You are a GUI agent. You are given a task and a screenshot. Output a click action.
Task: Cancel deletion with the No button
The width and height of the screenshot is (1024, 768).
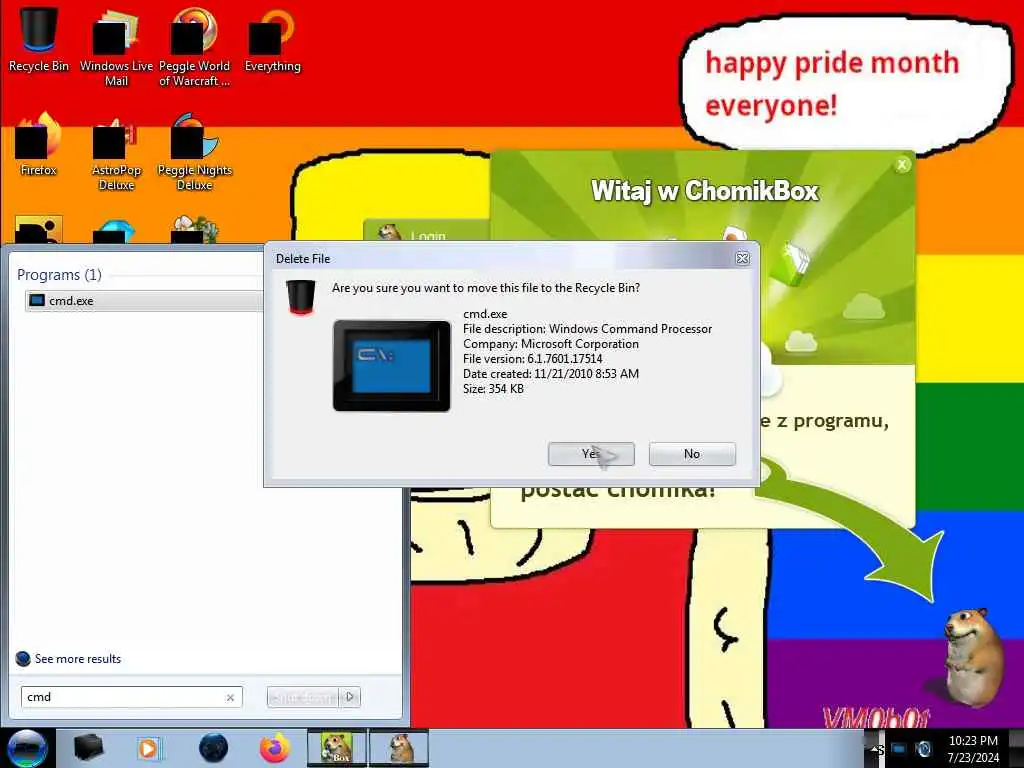[692, 454]
